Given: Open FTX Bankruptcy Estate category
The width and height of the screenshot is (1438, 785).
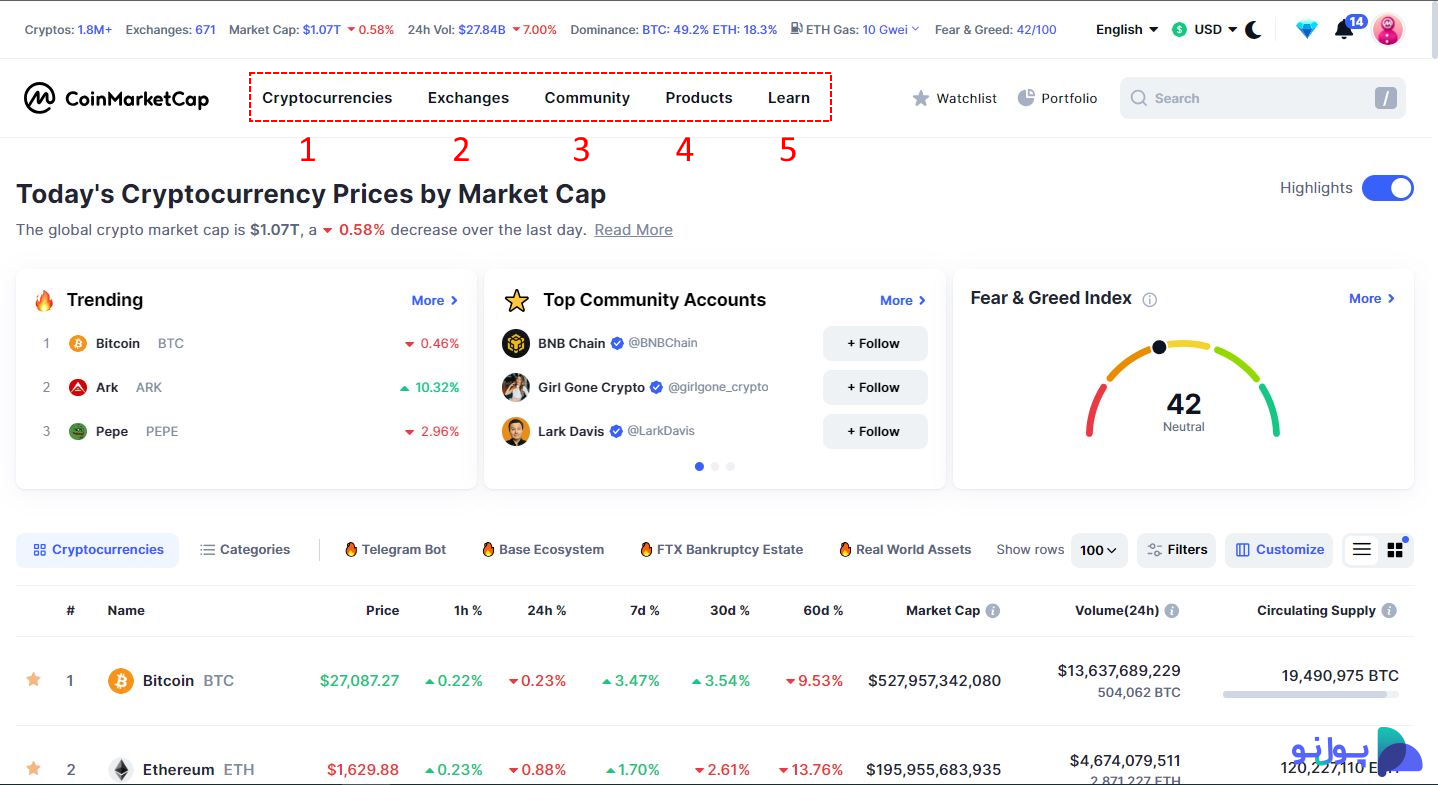Looking at the screenshot, I should [721, 549].
